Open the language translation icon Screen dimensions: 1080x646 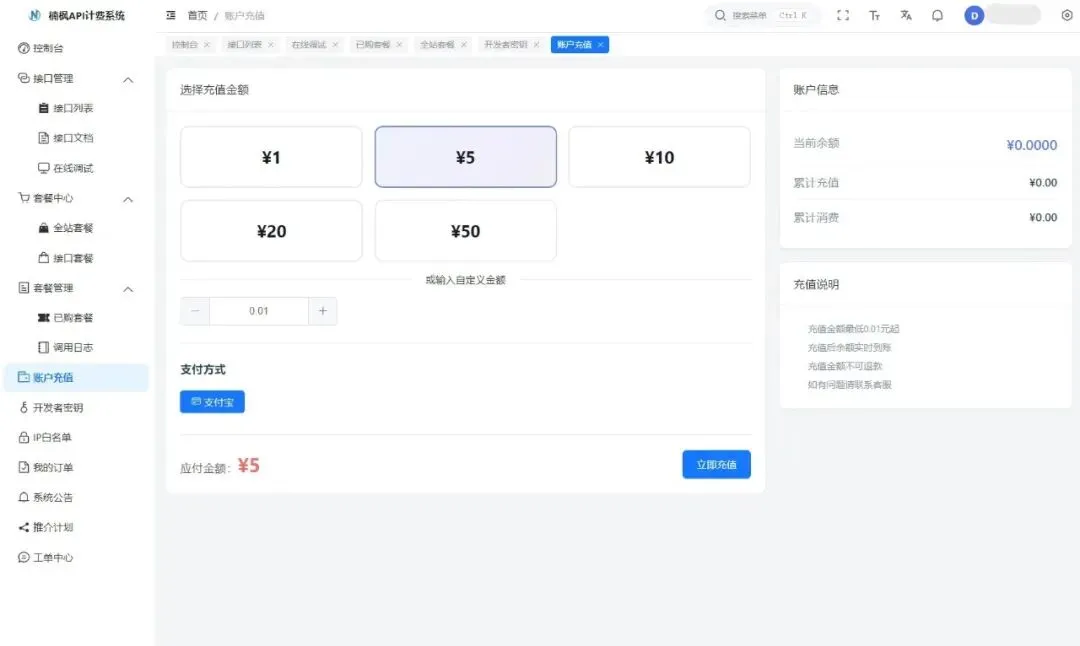[906, 15]
